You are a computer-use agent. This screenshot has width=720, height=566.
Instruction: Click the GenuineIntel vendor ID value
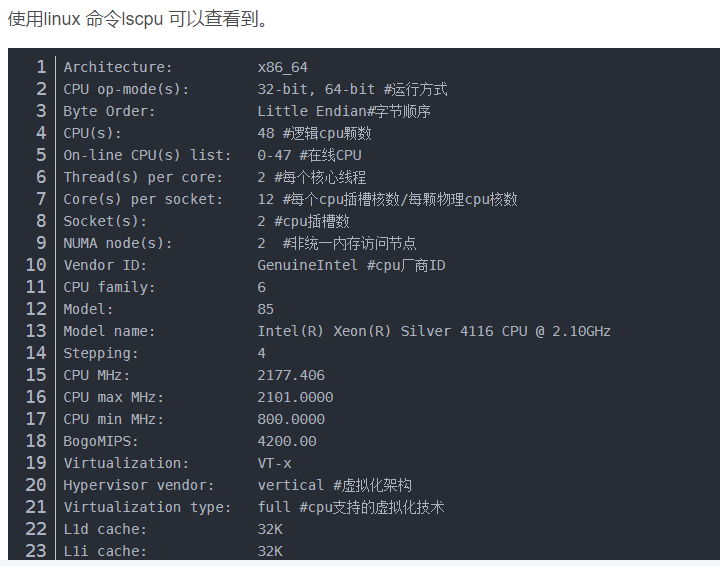(x=307, y=266)
